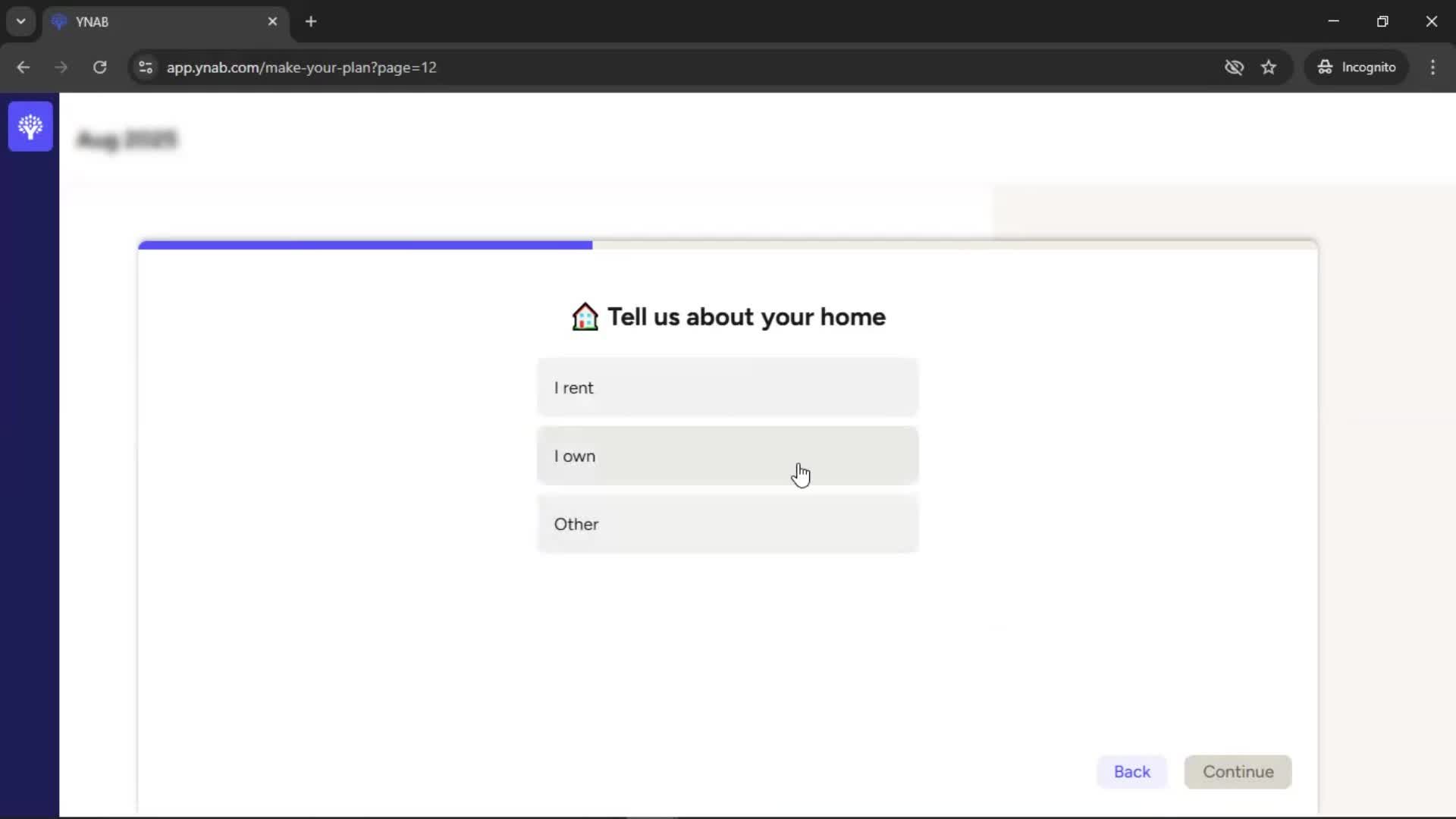Viewport: 1456px width, 819px height.
Task: Choose the "I own" option
Action: pos(727,456)
